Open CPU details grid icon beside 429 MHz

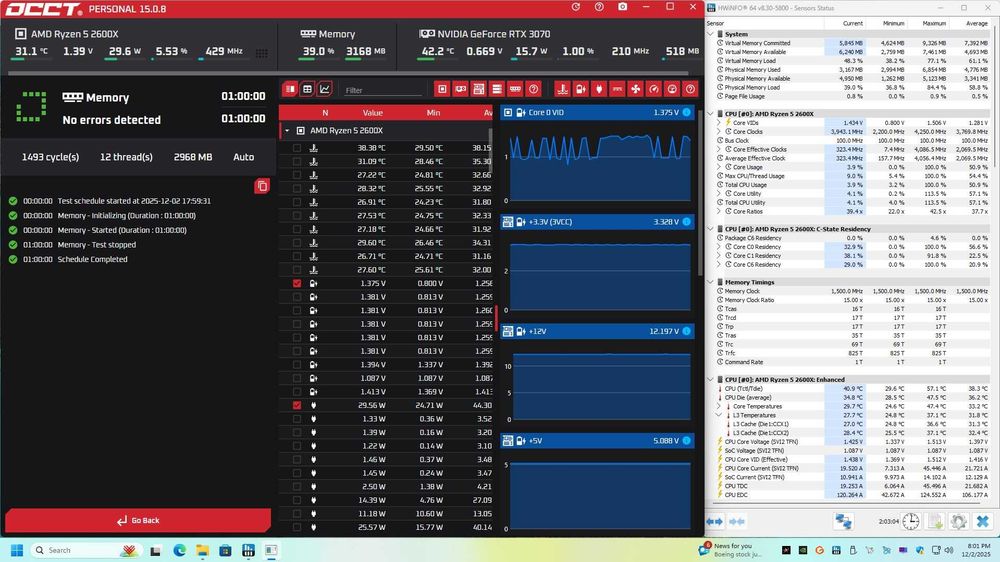pos(261,53)
